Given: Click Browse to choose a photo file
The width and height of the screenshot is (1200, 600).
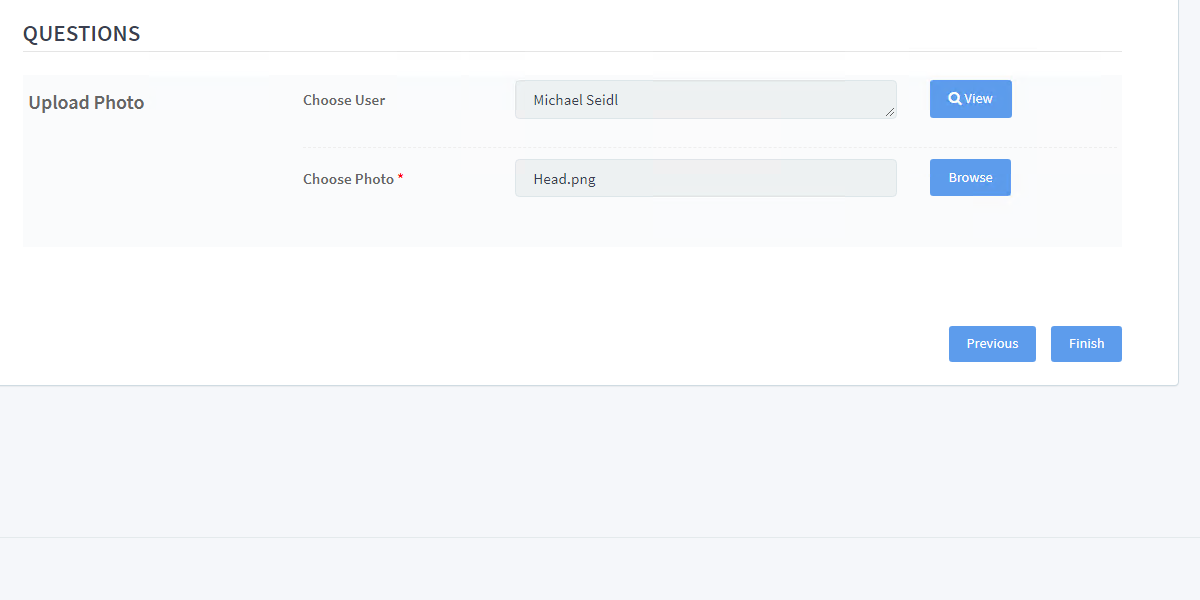Looking at the screenshot, I should point(970,178).
